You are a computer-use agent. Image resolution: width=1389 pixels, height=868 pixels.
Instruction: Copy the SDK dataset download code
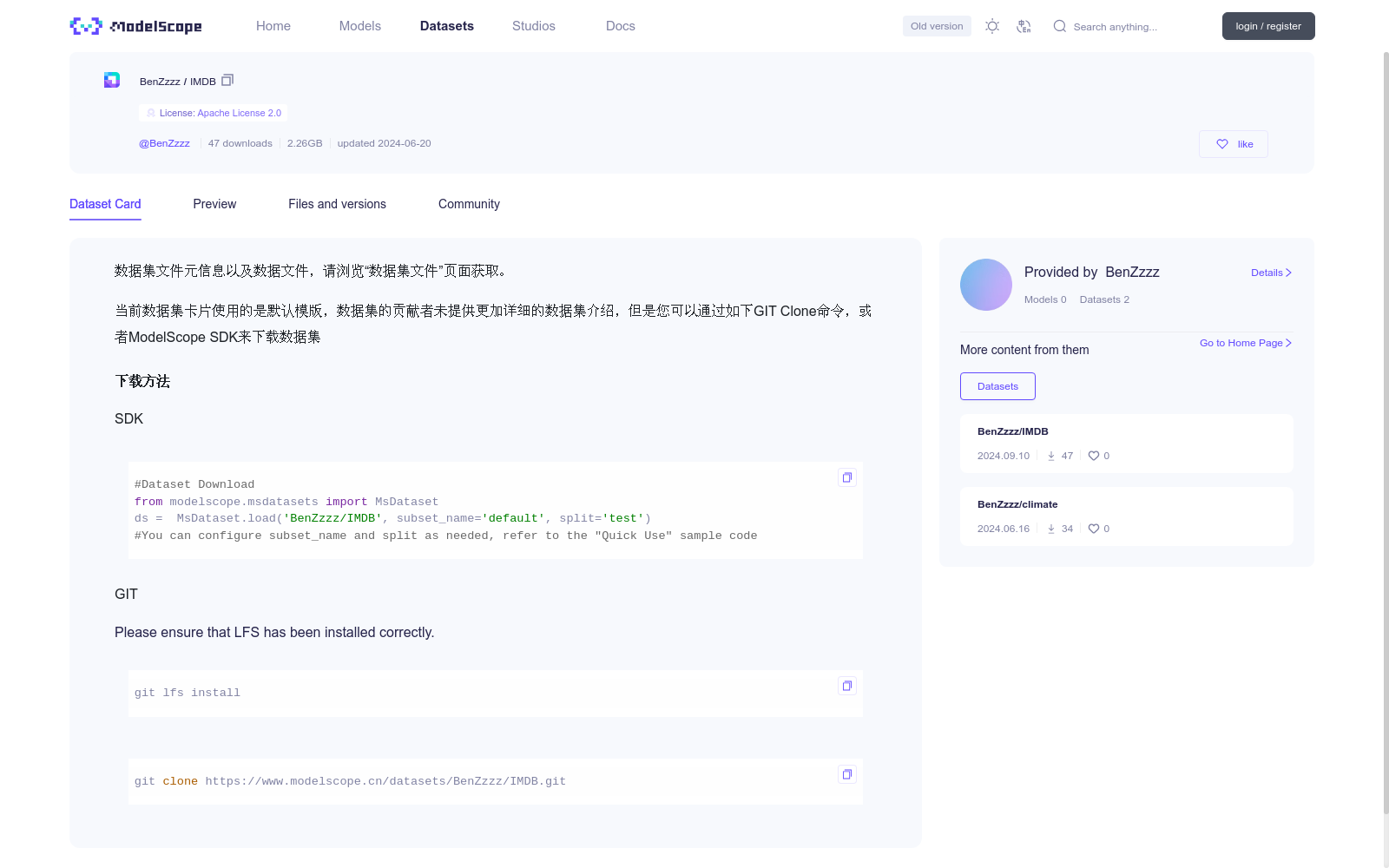click(x=847, y=477)
